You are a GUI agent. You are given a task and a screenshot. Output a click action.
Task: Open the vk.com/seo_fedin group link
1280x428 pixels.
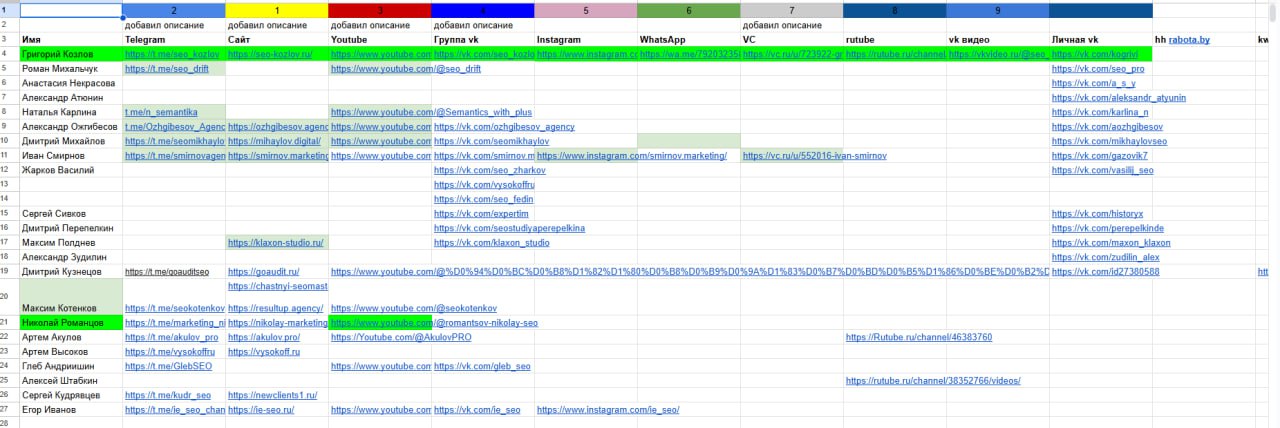click(x=483, y=199)
